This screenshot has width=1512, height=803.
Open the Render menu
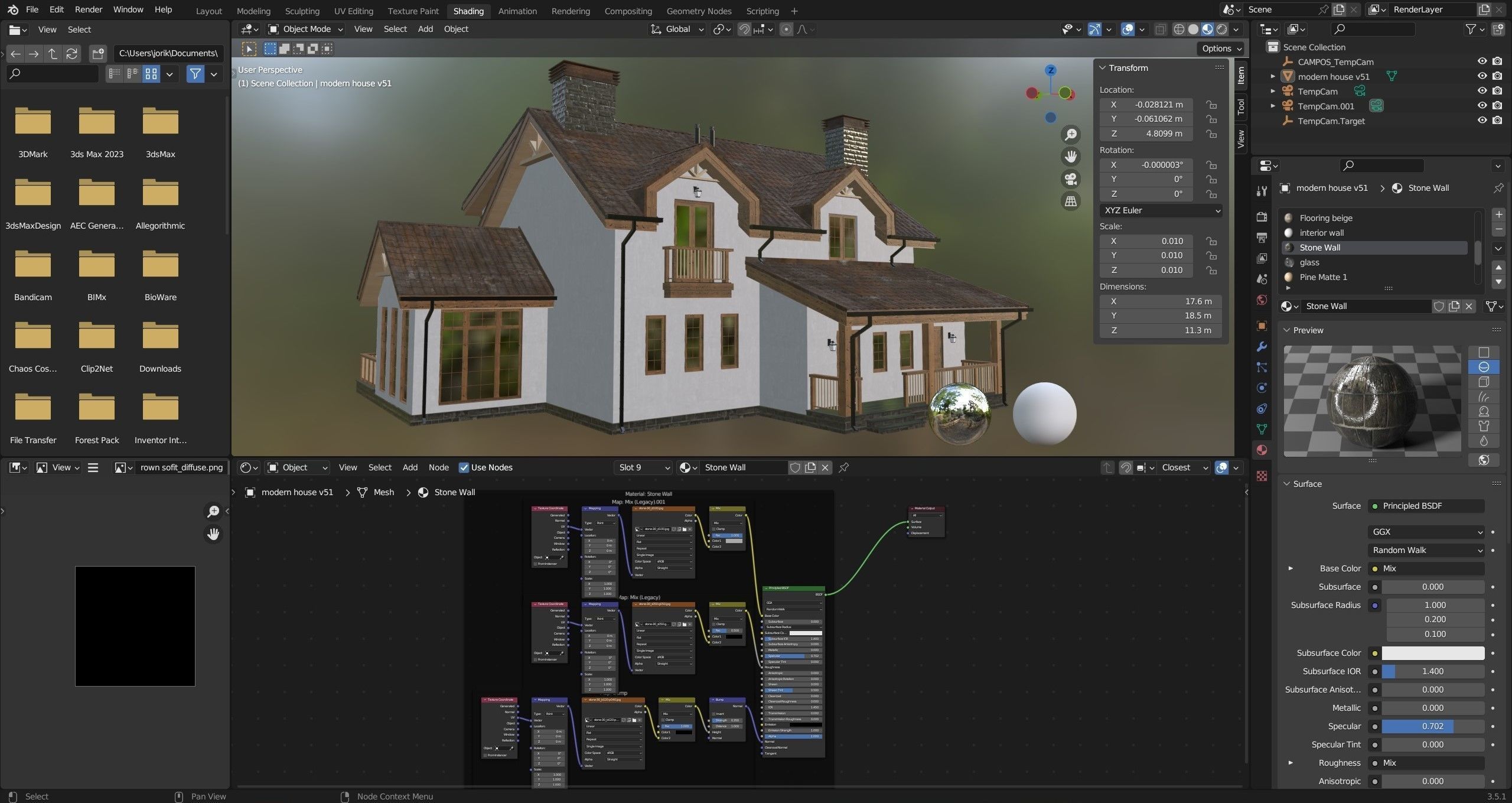point(89,9)
